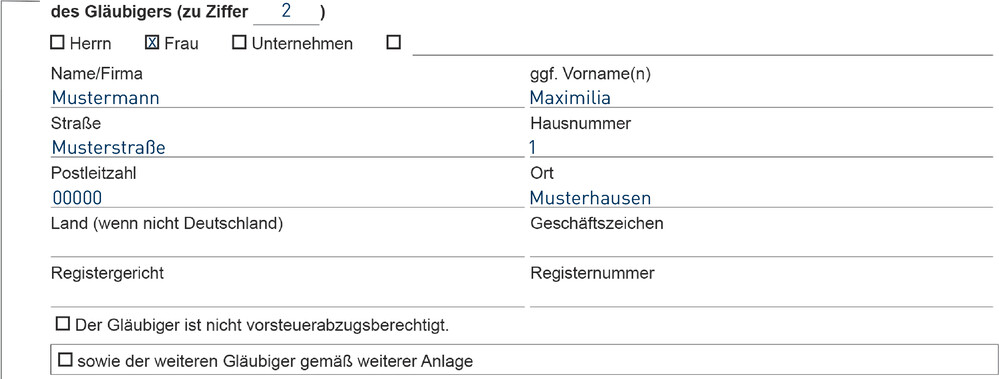Click the Ziffer number field containing 2
This screenshot has width=999, height=379.
click(x=286, y=13)
